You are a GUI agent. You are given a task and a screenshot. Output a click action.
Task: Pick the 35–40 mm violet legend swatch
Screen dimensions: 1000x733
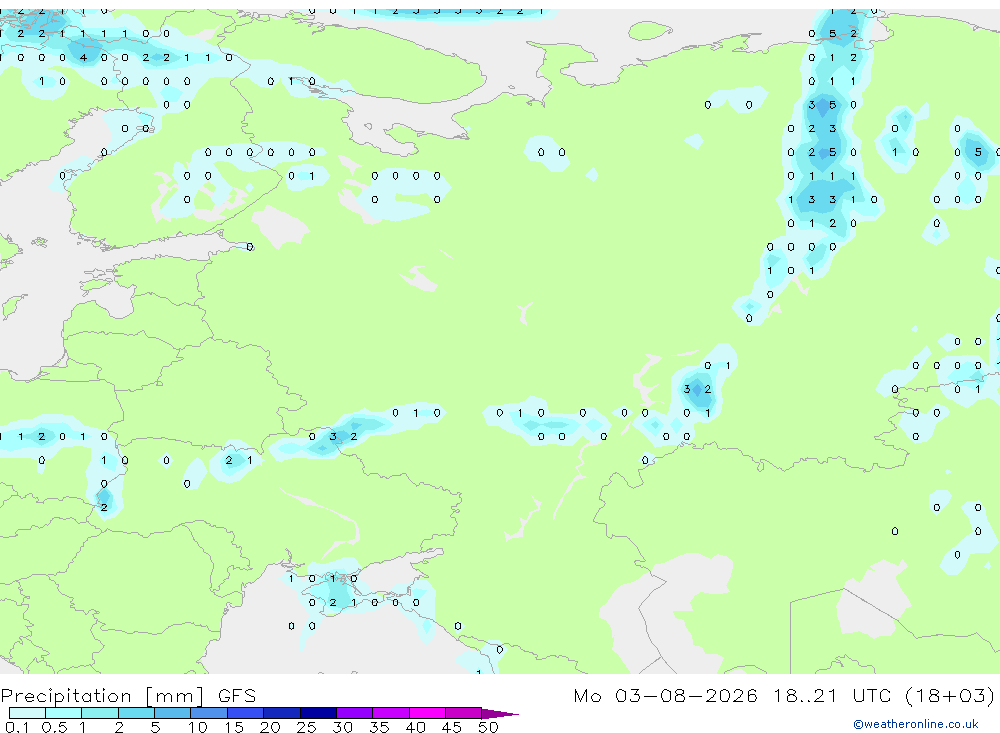(x=391, y=713)
